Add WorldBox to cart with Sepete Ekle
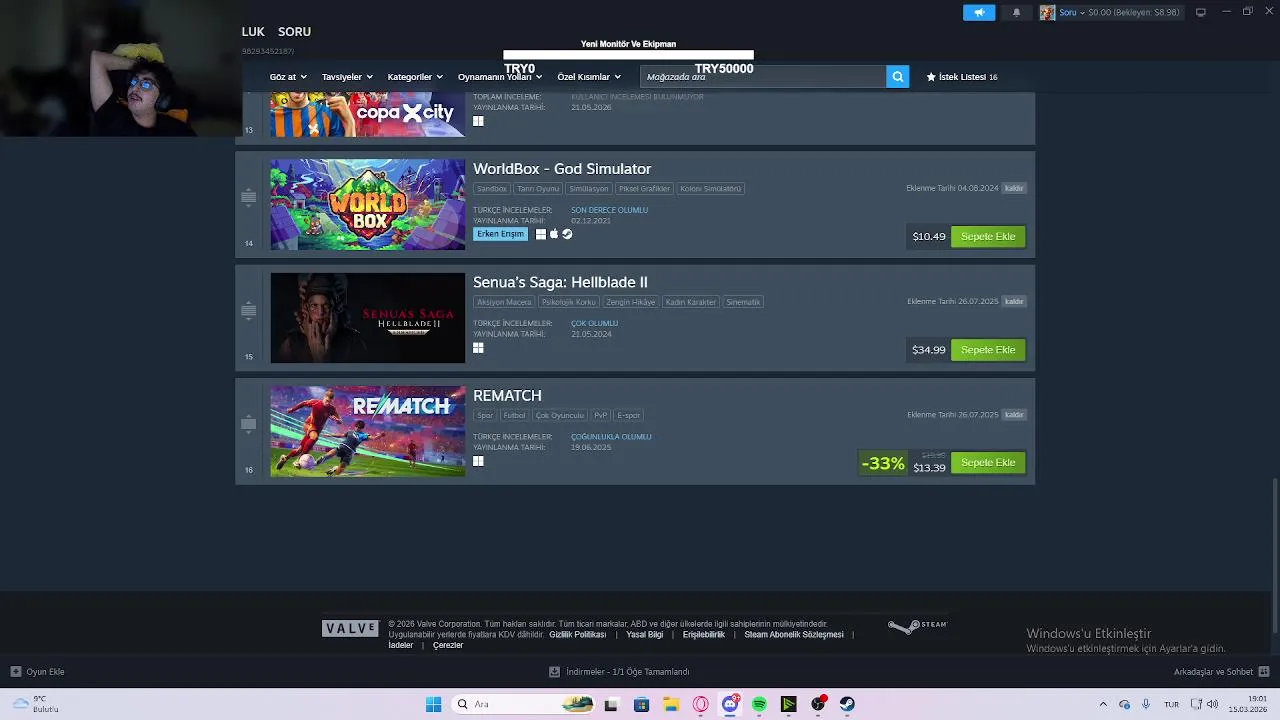 (x=988, y=236)
